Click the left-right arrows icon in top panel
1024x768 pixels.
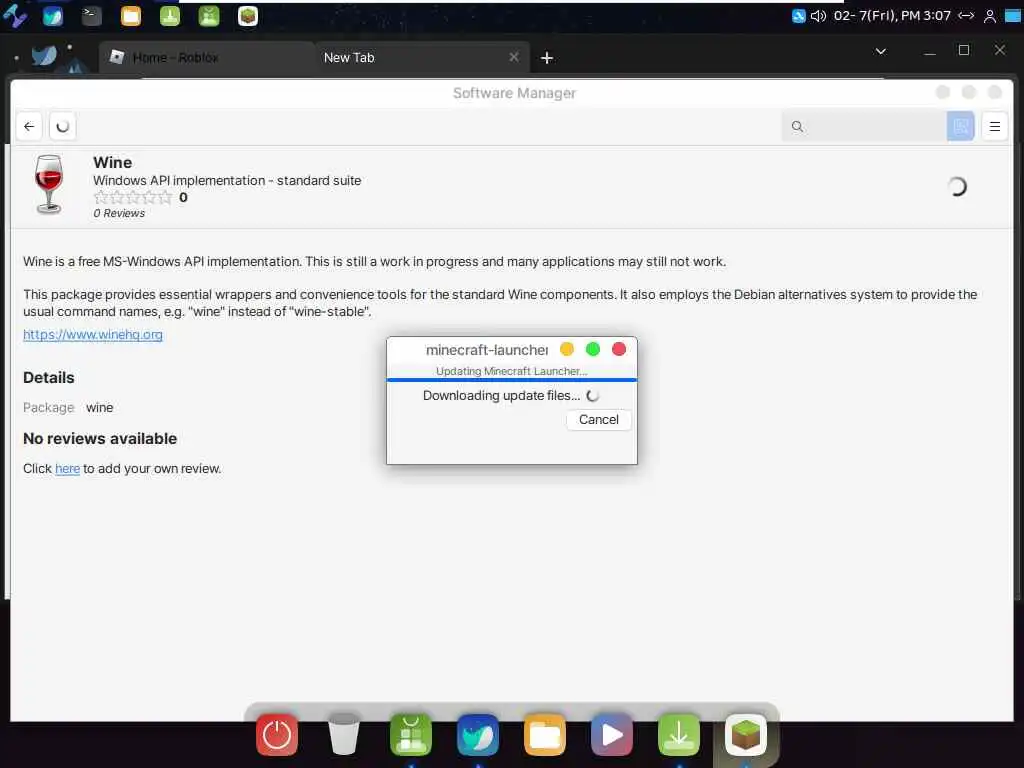click(967, 16)
